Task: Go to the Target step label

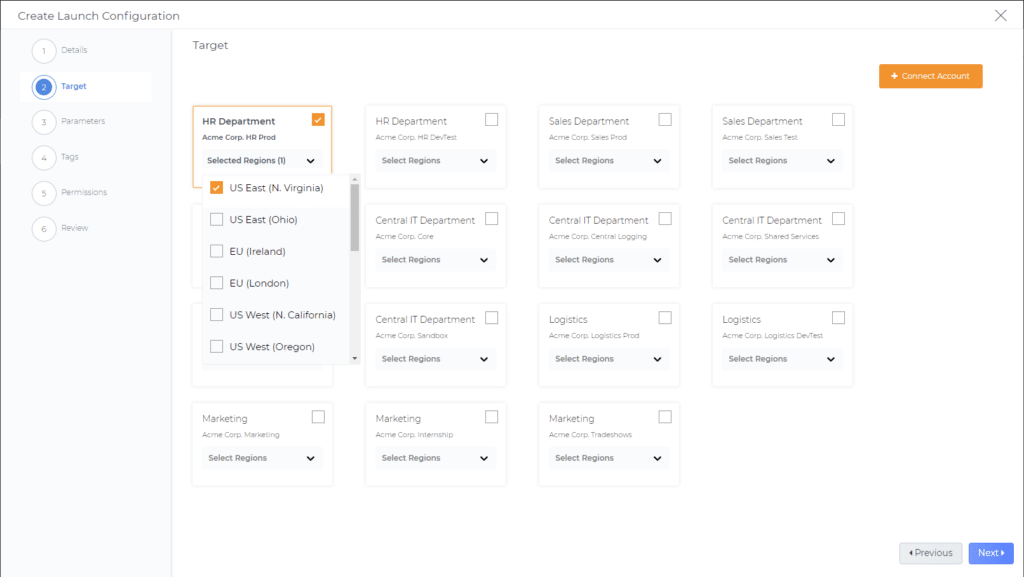Action: tap(74, 87)
